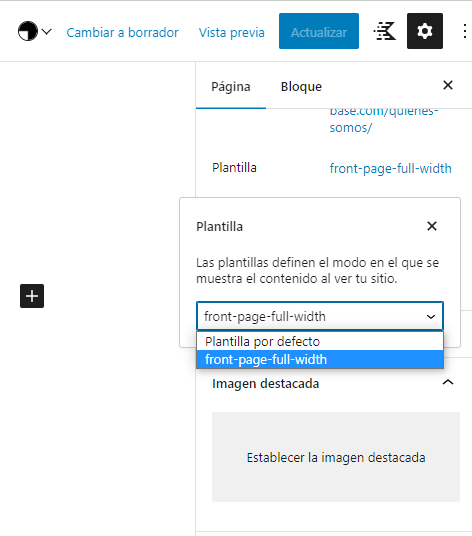Close the Plantilla popover
Screen dimensions: 472x536
pyautogui.click(x=432, y=226)
